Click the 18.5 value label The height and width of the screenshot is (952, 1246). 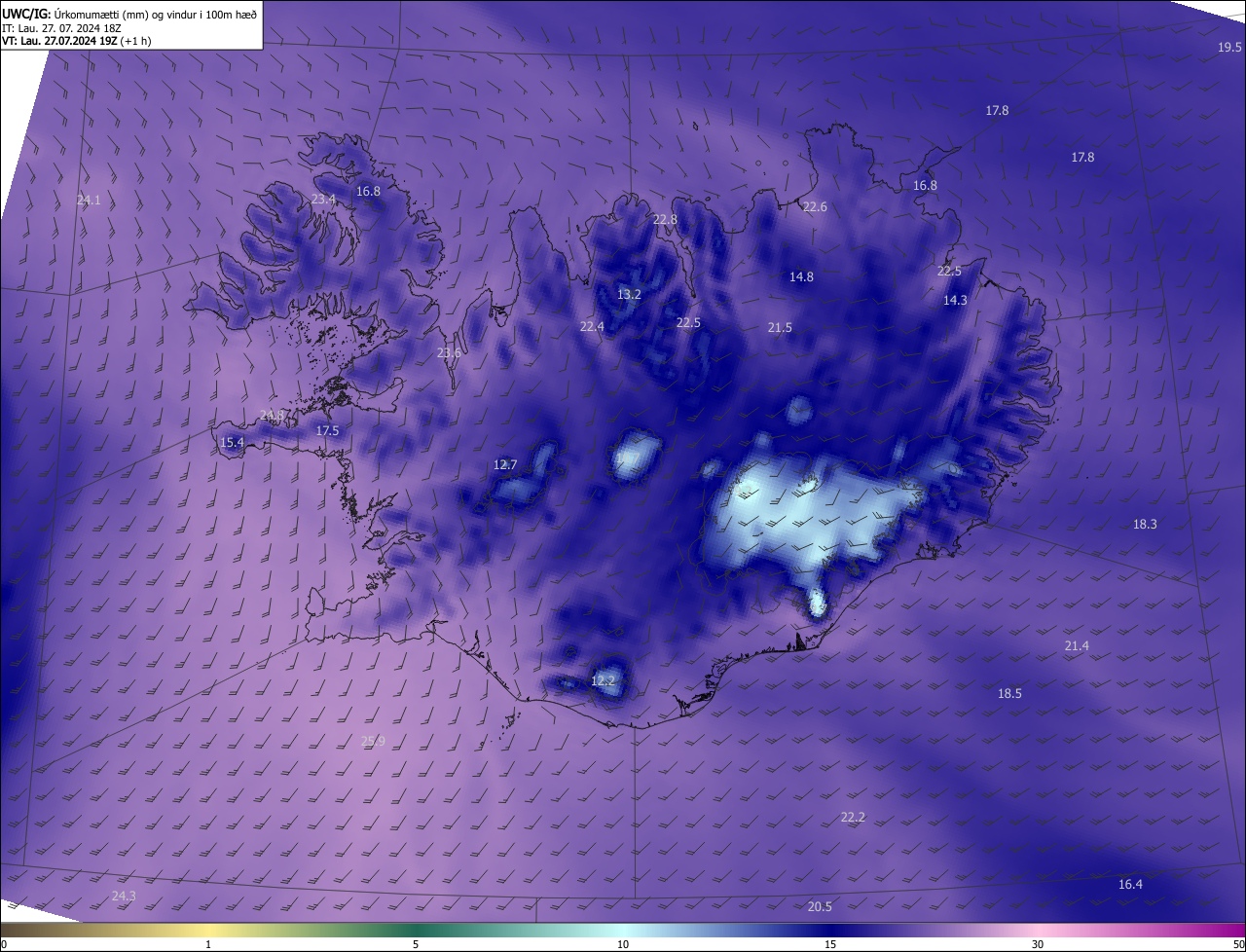point(1009,694)
